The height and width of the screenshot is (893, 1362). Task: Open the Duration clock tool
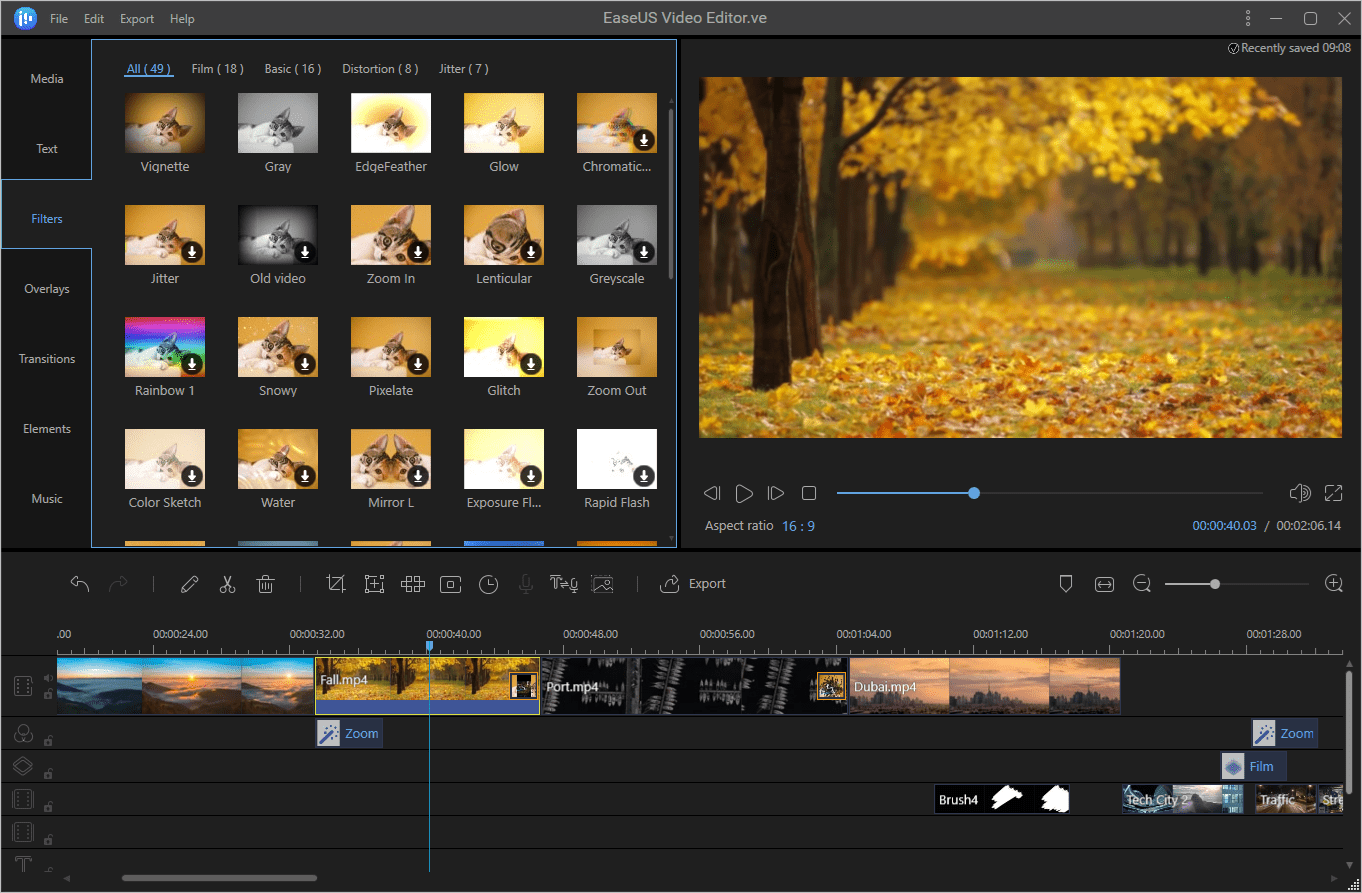pyautogui.click(x=488, y=584)
